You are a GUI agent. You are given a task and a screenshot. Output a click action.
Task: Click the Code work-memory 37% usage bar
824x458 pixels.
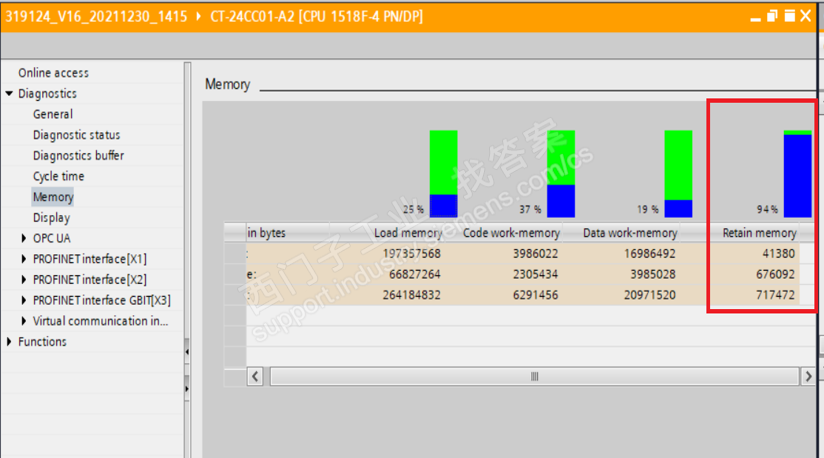561,174
